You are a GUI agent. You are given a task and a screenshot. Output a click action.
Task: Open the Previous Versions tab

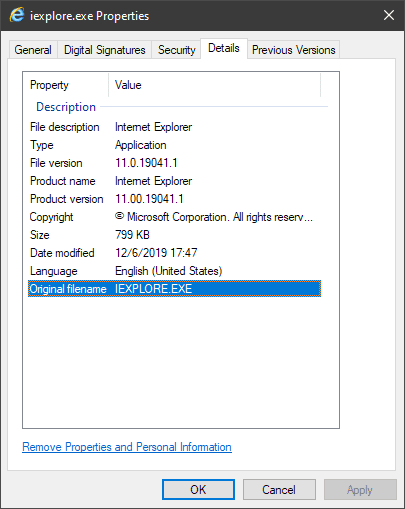293,50
